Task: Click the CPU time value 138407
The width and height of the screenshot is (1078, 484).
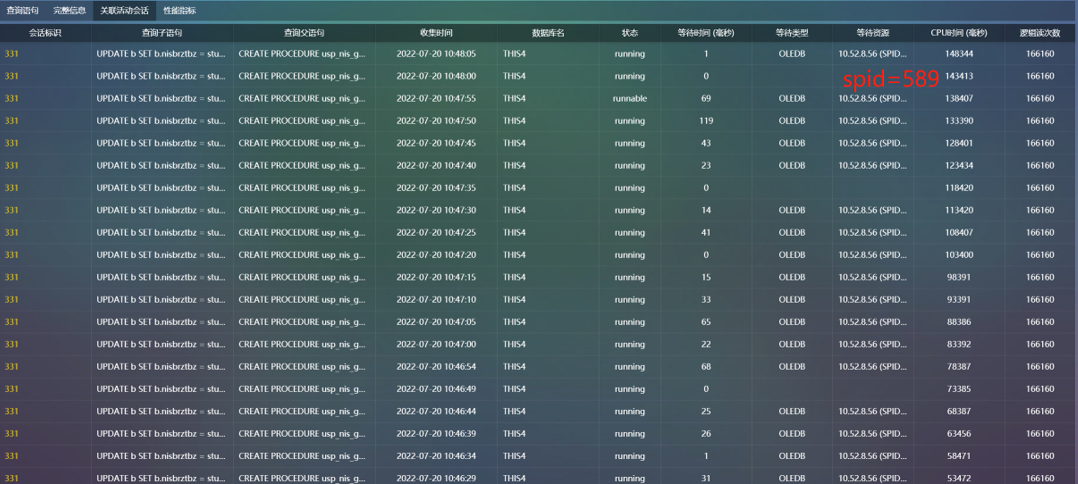Action: 959,98
